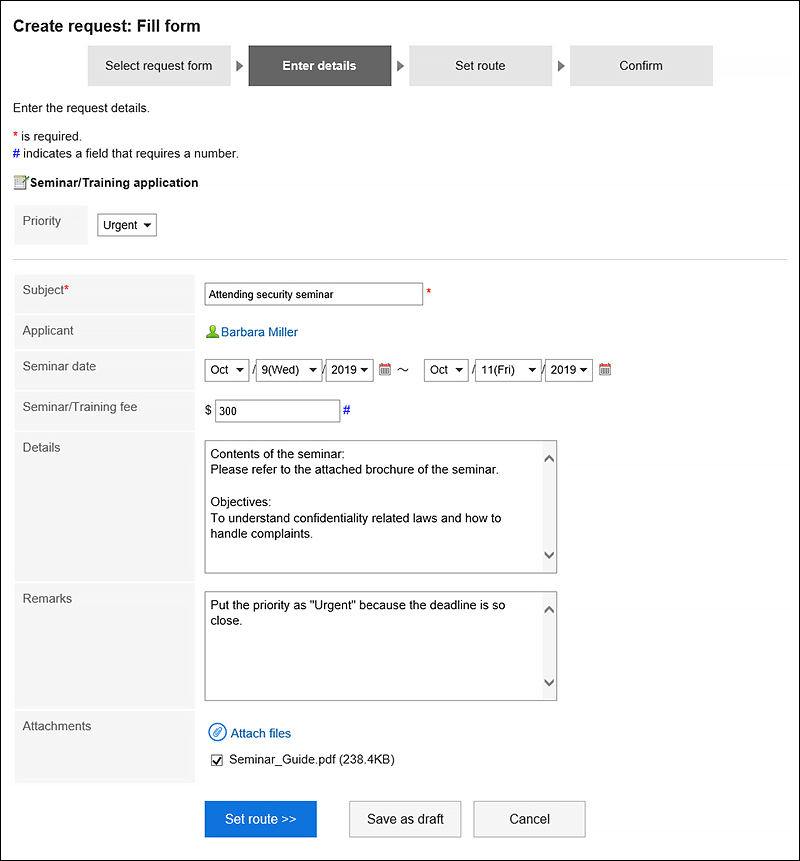Viewport: 800px width, 861px height.
Task: Click Save as draft button
Action: click(x=405, y=819)
